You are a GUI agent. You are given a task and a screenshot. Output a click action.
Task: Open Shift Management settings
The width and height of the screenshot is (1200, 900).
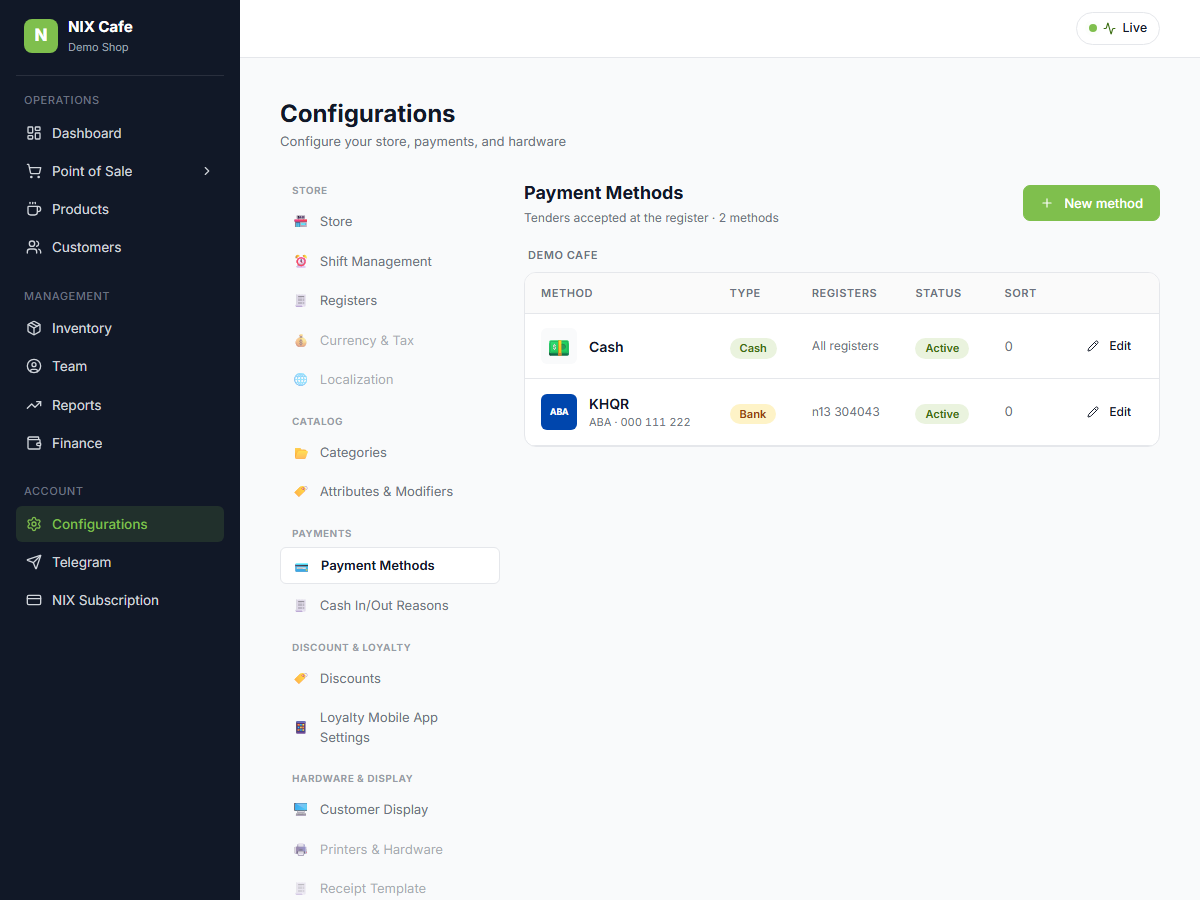click(x=390, y=261)
